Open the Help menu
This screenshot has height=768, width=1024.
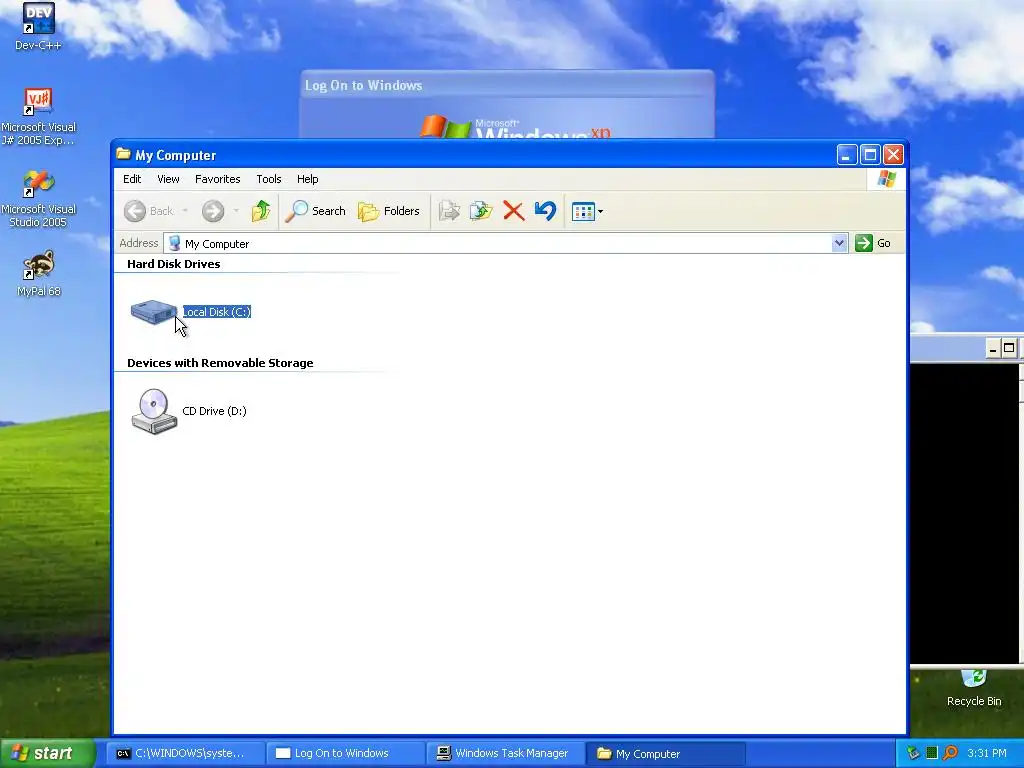coord(308,179)
